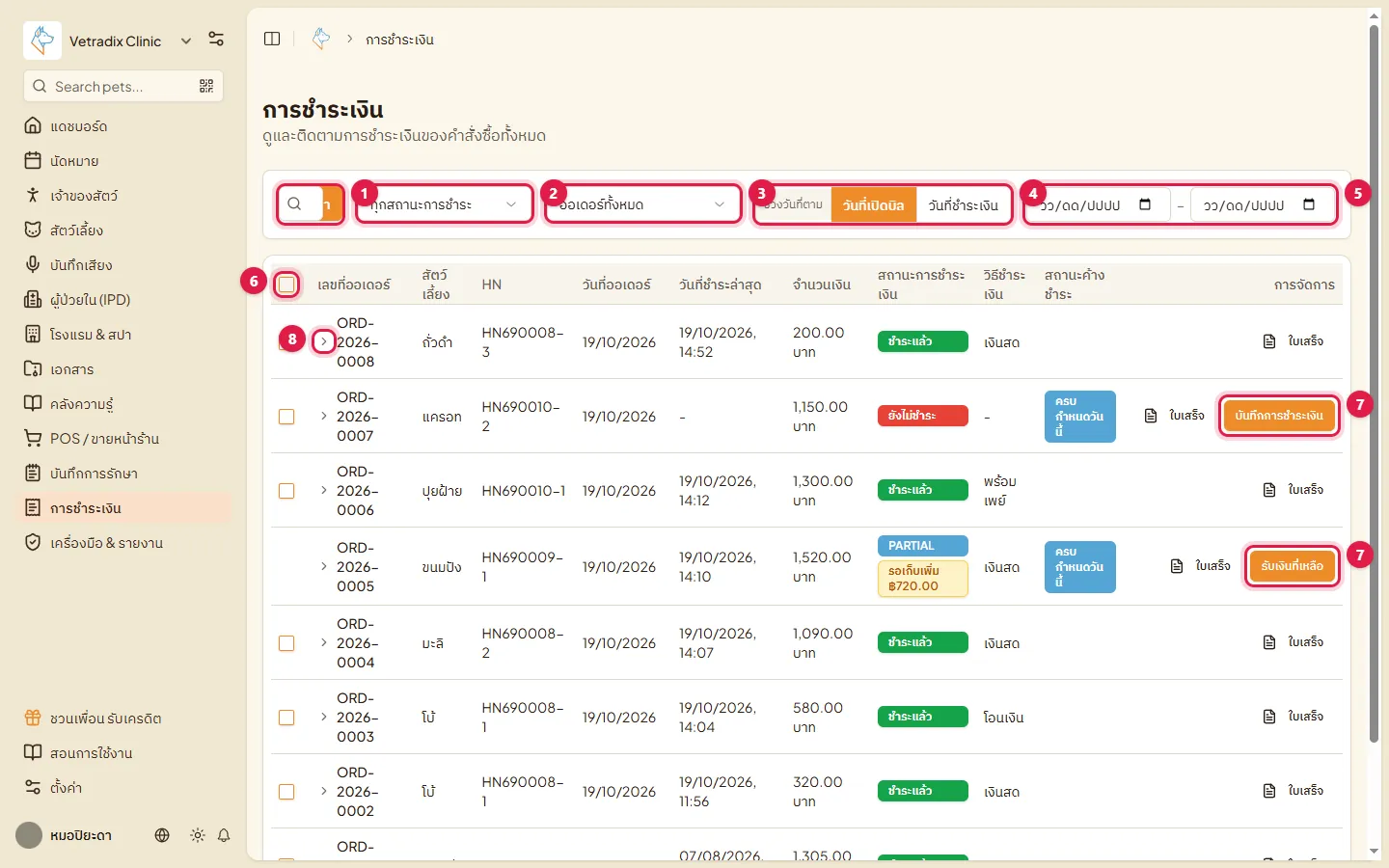Click the orange บันทึกการชำระเงิน button
Screen dimensions: 1389x868
[1279, 416]
